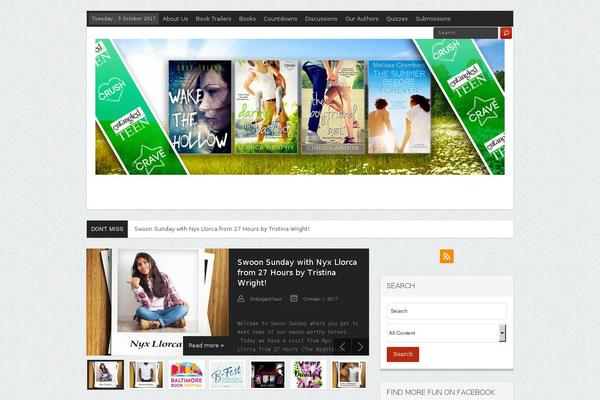Open the Countdowns menu item
This screenshot has height=400, width=600.
click(x=280, y=19)
